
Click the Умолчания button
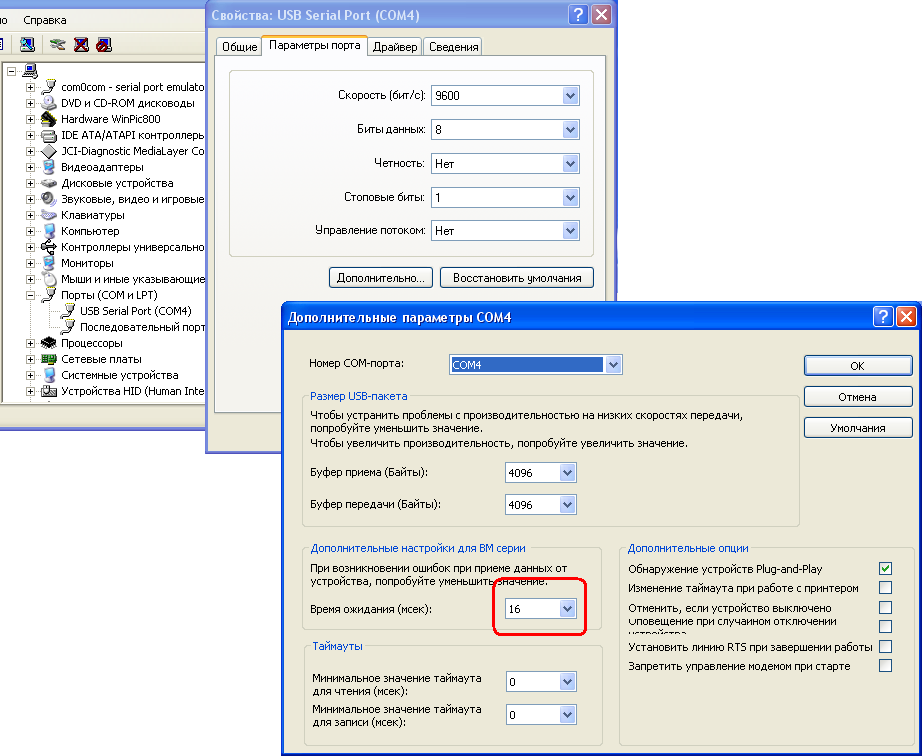pos(857,428)
